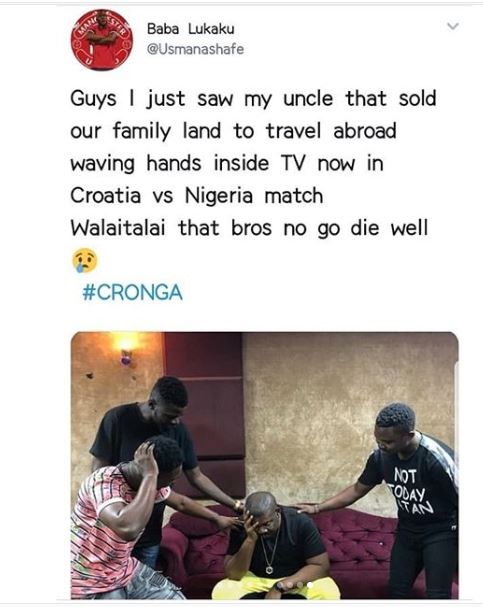
Task: Visit the @Usmanashafe handle
Action: [x=195, y=49]
